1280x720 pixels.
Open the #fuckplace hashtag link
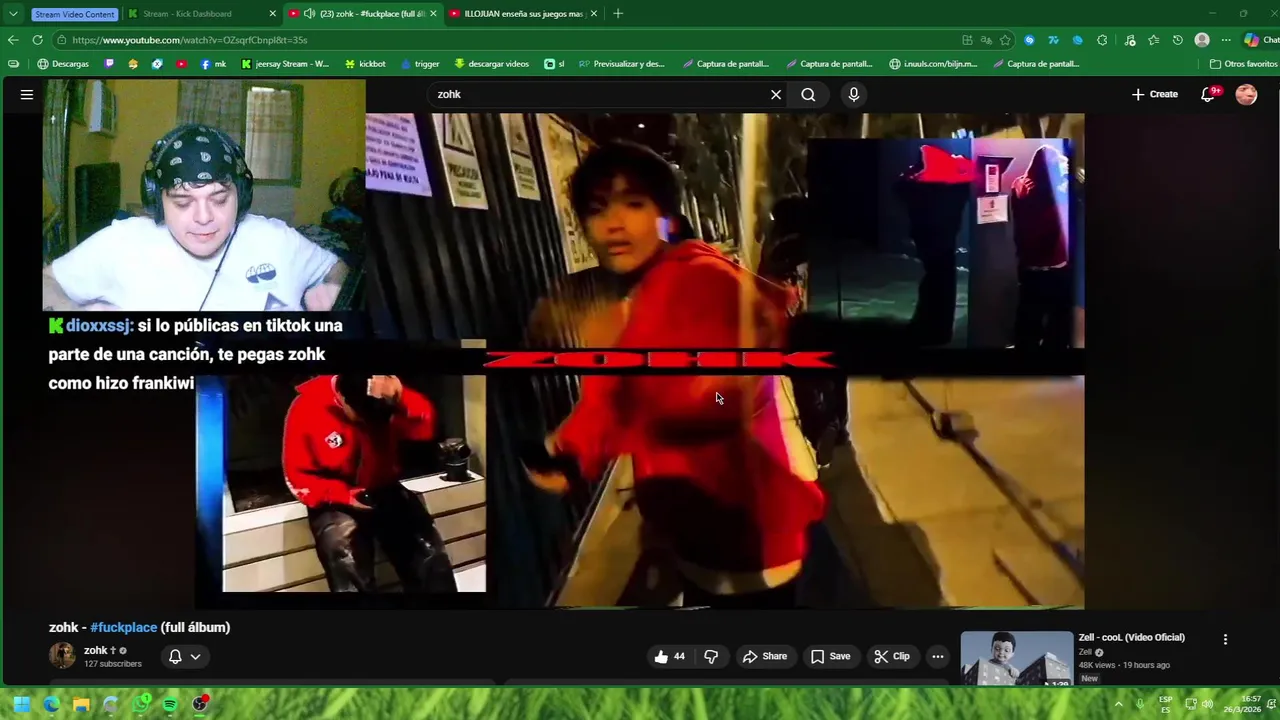[124, 627]
